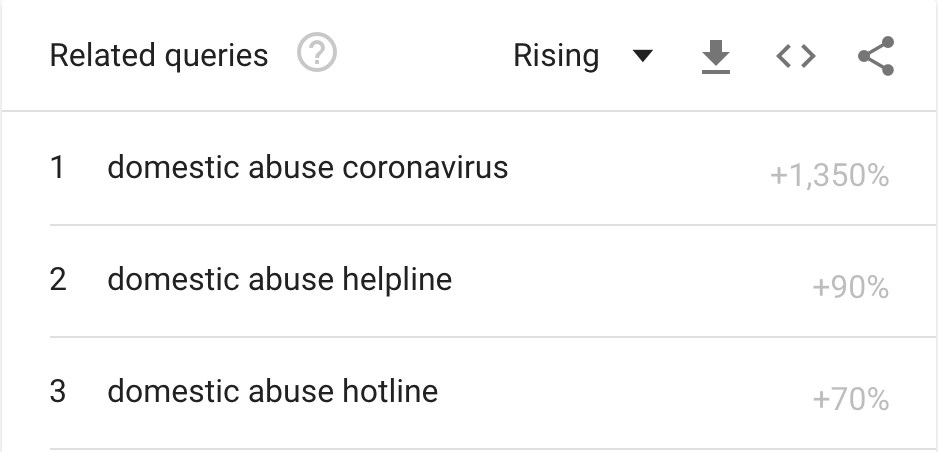Select rank number 1 in list
Image resolution: width=938 pixels, height=452 pixels.
(57, 167)
